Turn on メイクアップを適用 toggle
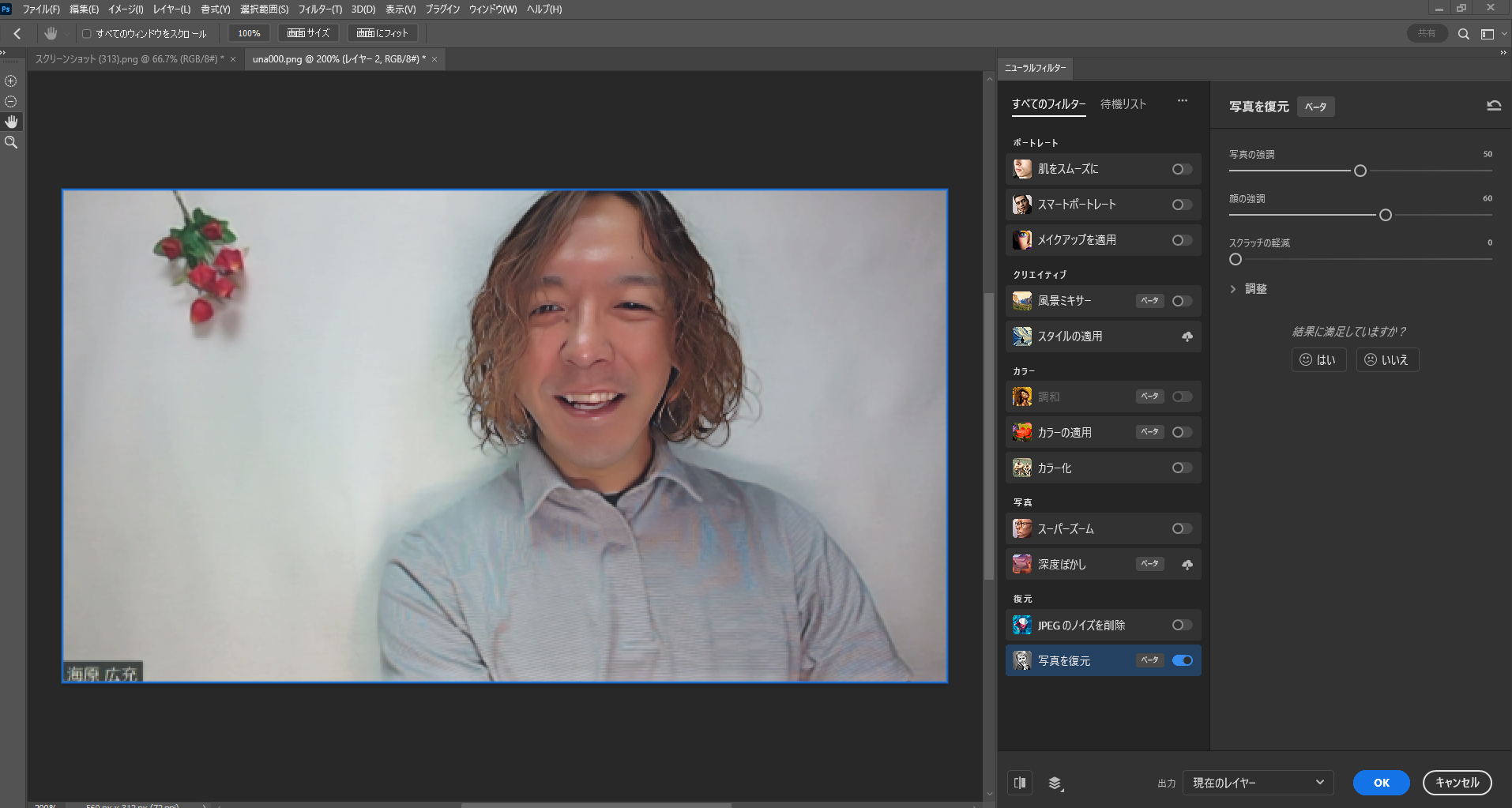 (x=1182, y=240)
